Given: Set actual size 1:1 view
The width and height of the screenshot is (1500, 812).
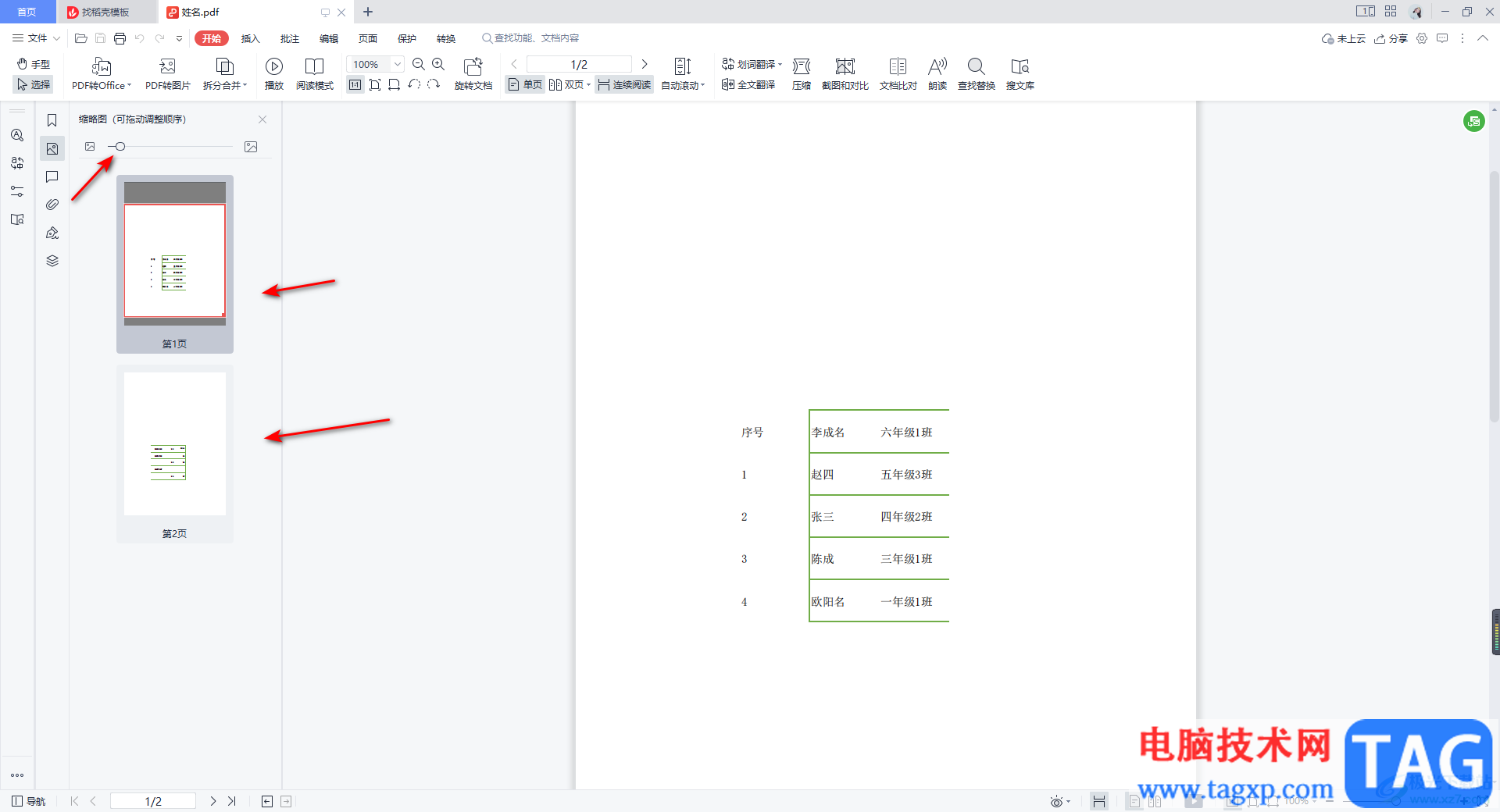Looking at the screenshot, I should click(355, 84).
